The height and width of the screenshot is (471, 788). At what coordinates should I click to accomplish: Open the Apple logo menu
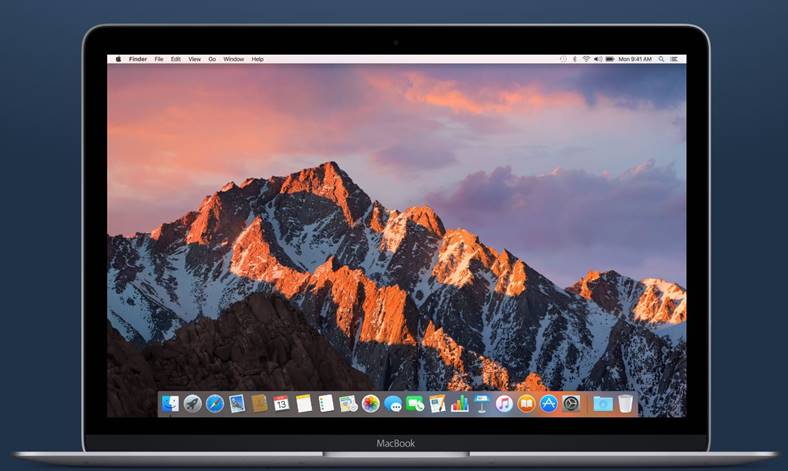[x=118, y=59]
